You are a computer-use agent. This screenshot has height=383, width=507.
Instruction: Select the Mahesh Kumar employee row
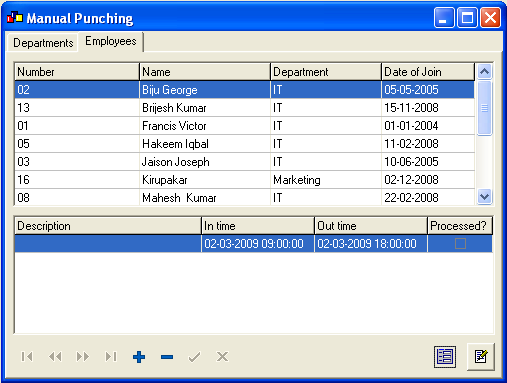pos(245,197)
